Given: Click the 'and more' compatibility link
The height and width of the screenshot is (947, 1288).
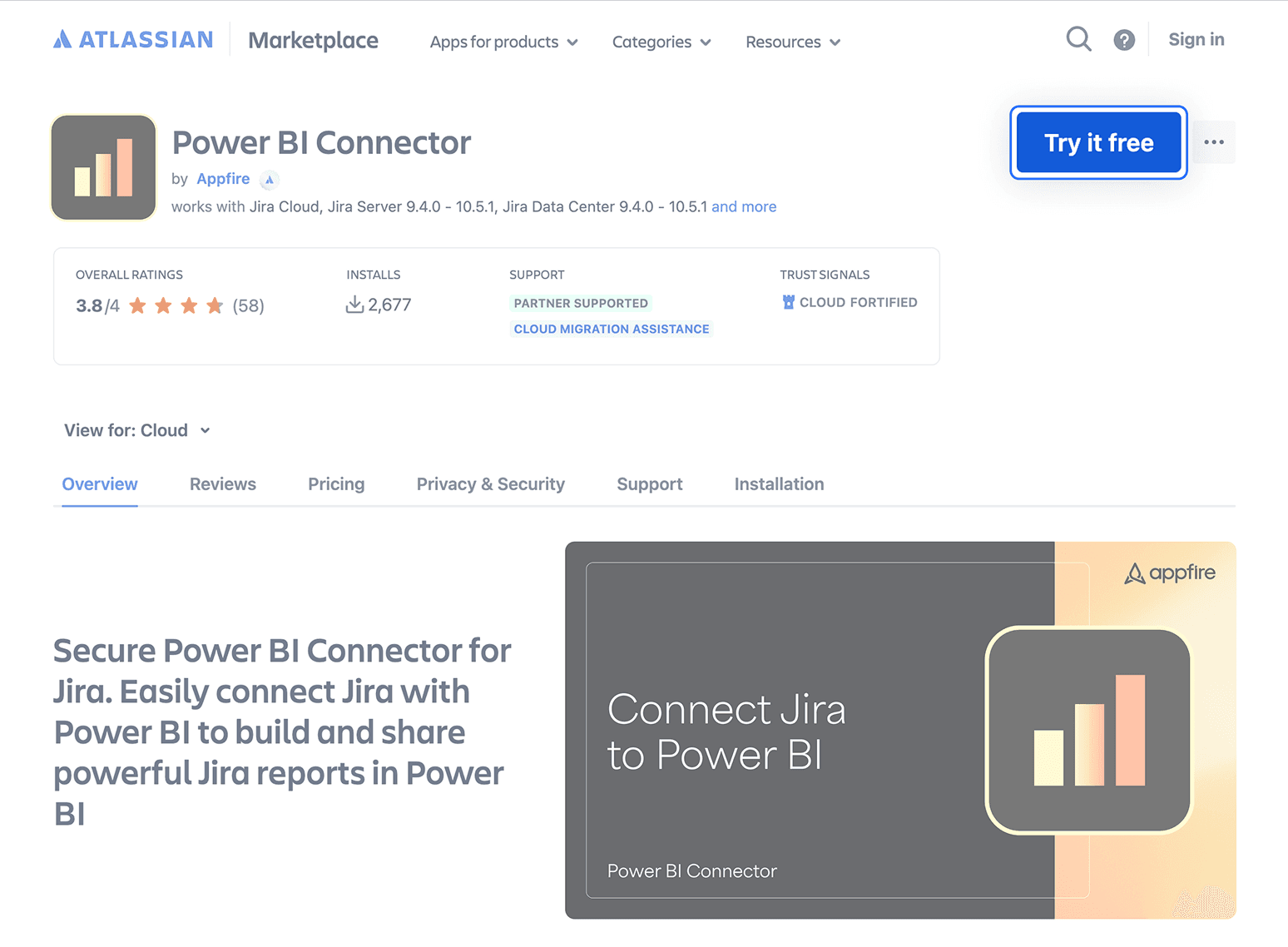Looking at the screenshot, I should [744, 206].
